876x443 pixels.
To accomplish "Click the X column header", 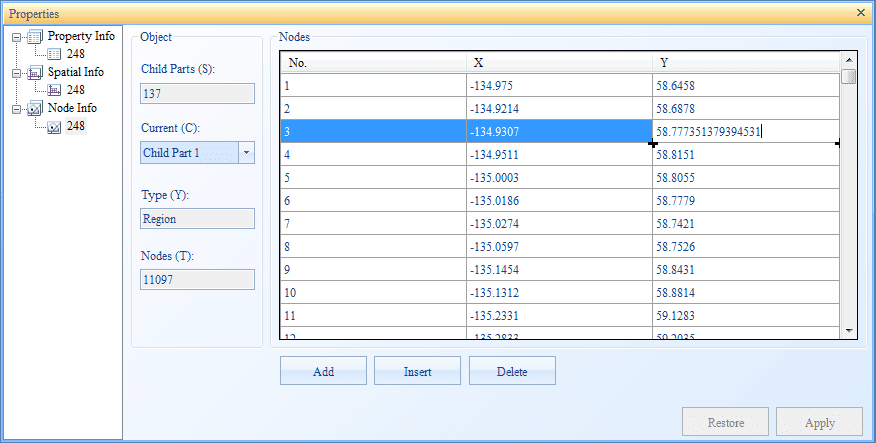I will pos(559,63).
